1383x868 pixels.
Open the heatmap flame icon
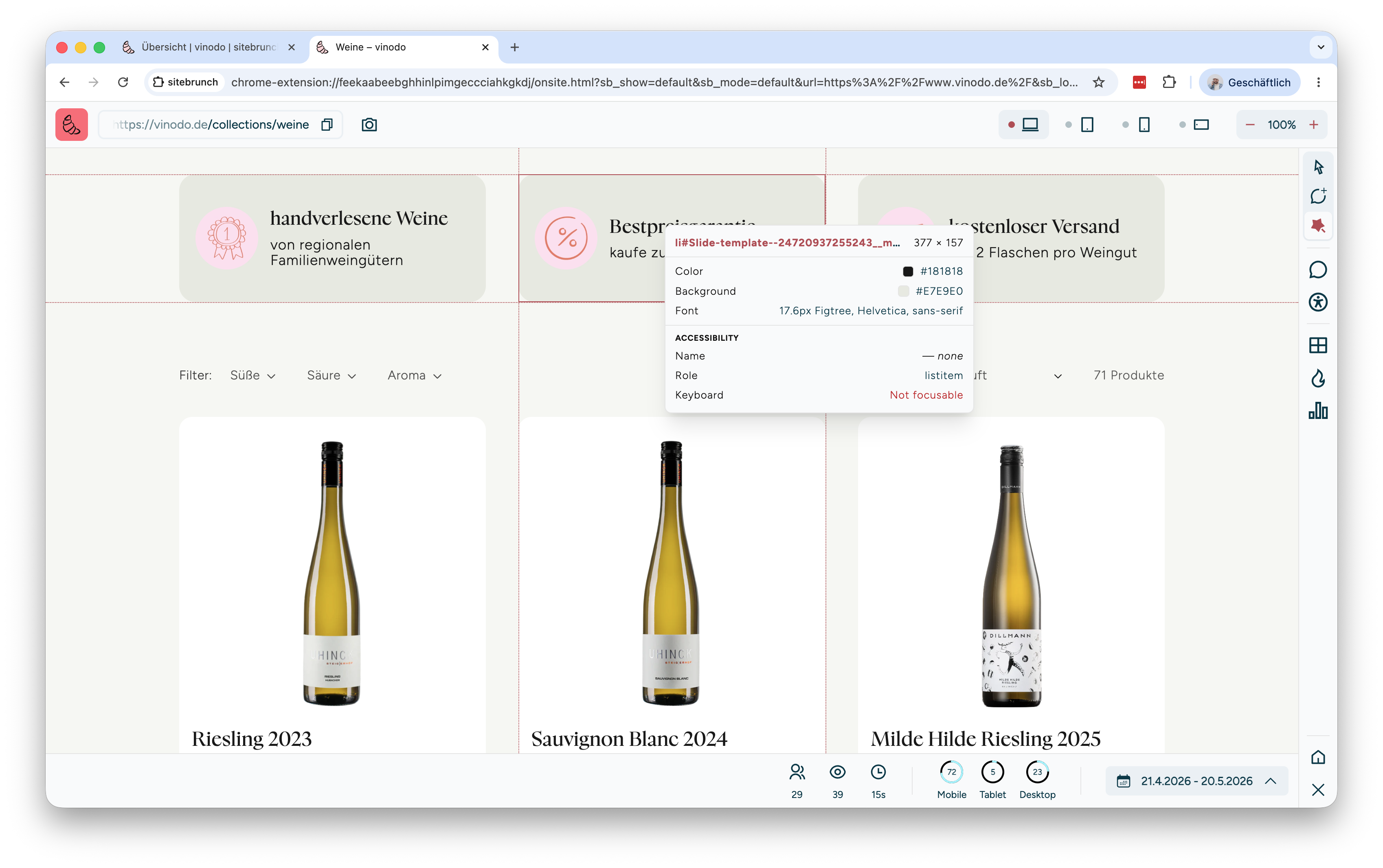click(x=1318, y=378)
